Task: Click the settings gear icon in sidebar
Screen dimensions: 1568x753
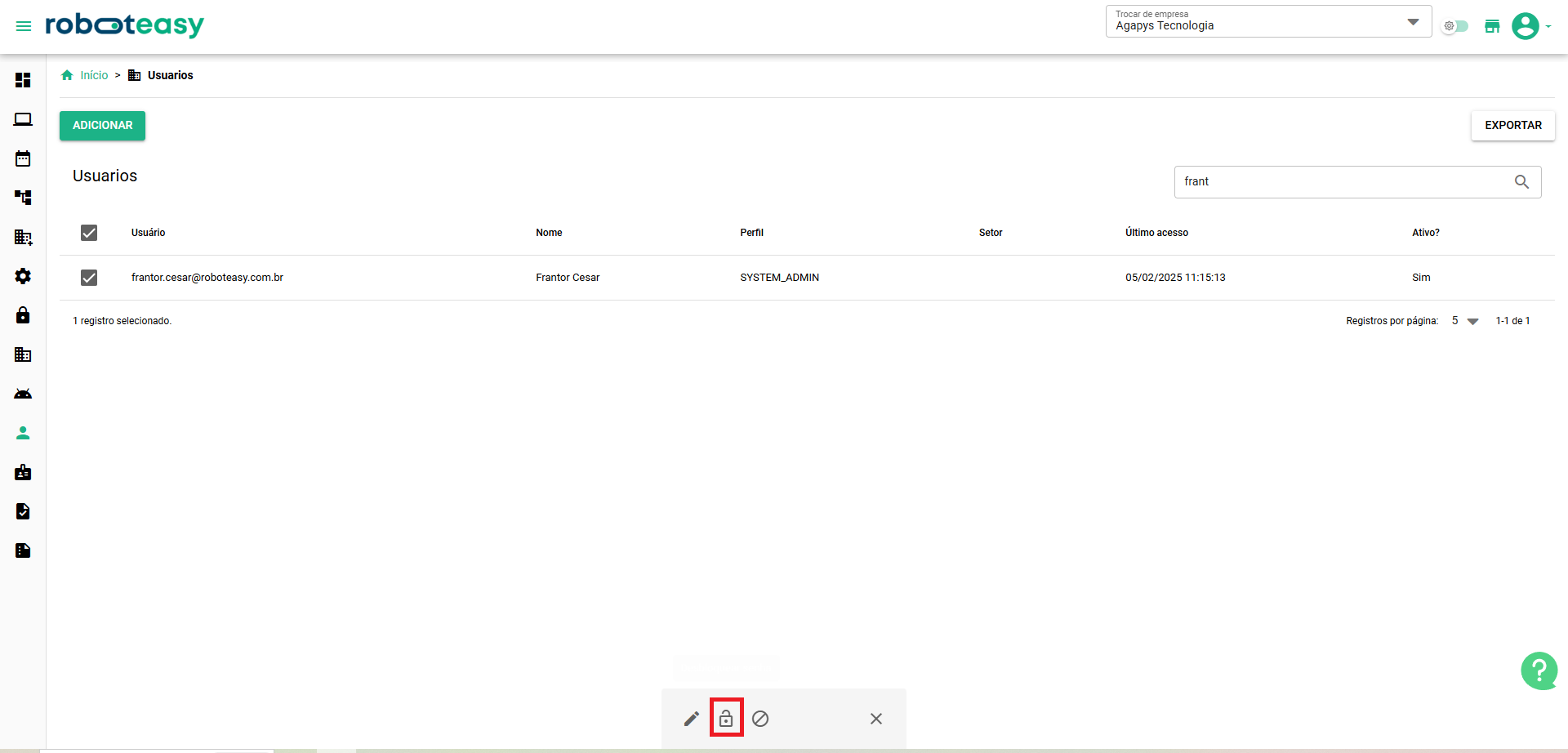Action: [x=23, y=276]
